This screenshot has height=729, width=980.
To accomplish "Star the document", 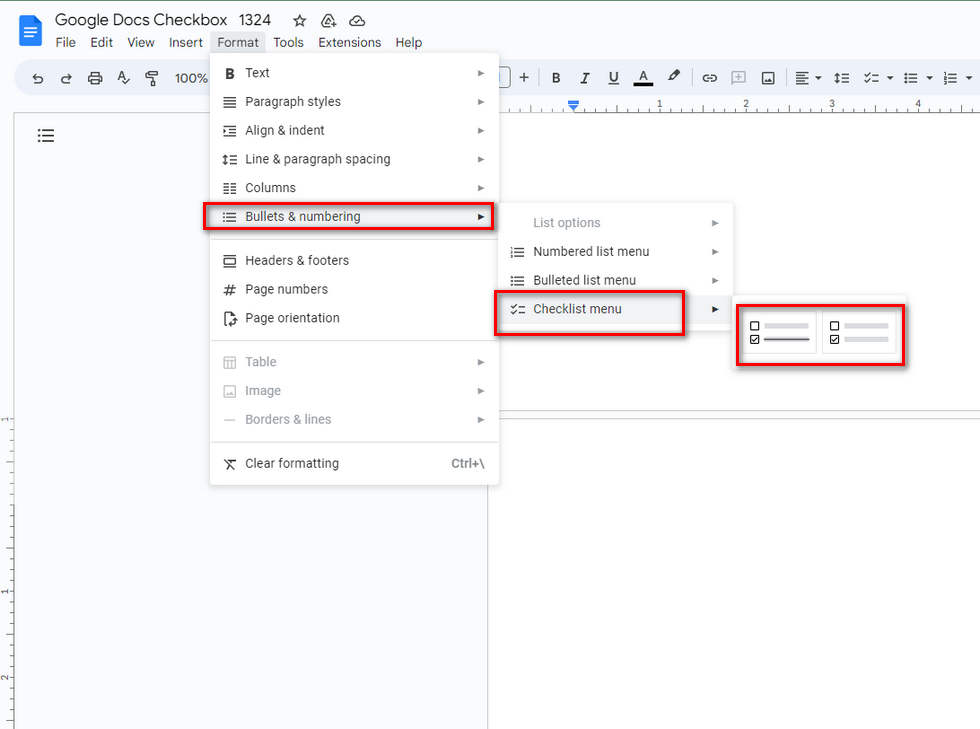I will pyautogui.click(x=299, y=21).
